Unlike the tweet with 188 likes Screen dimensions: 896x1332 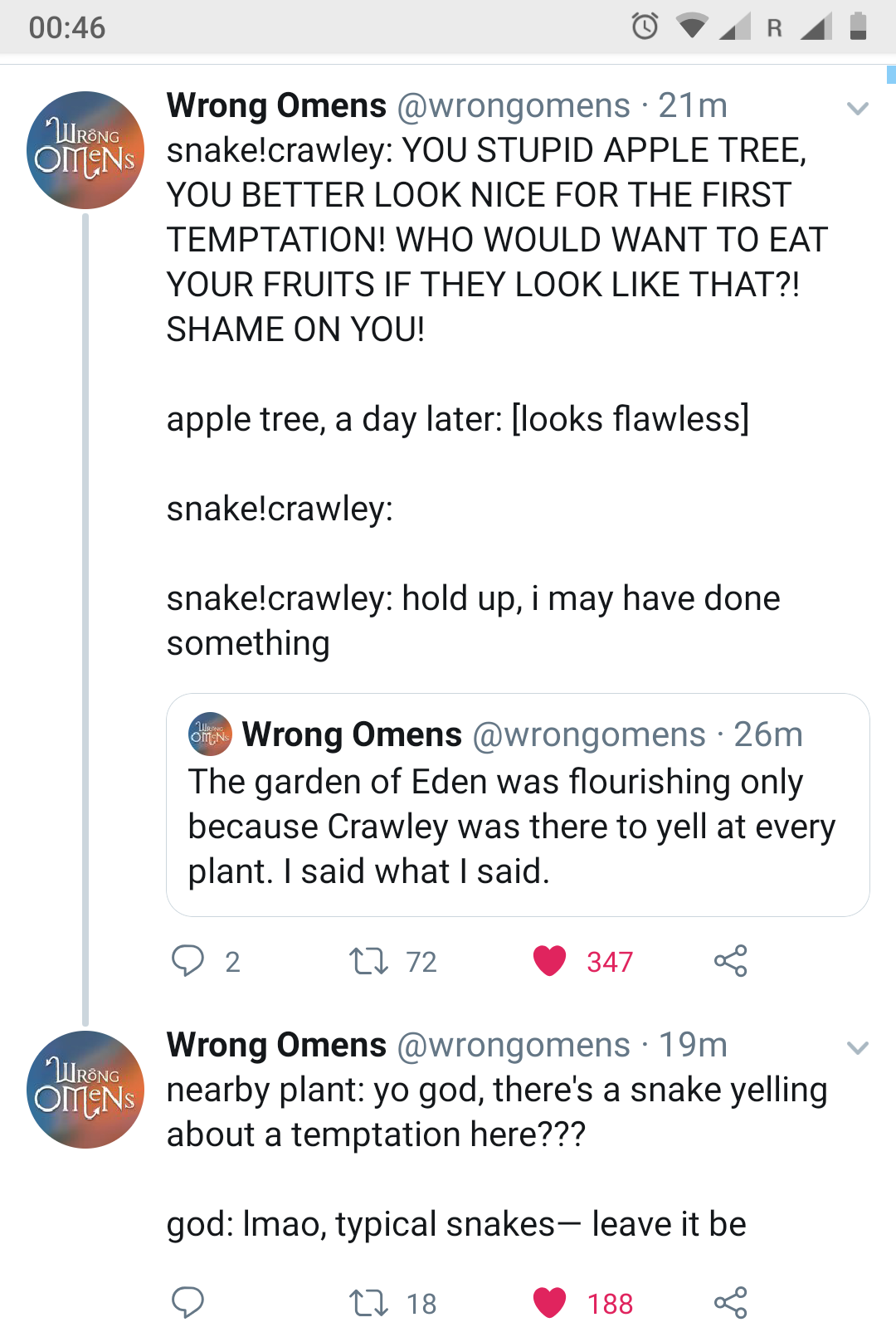tap(549, 1303)
